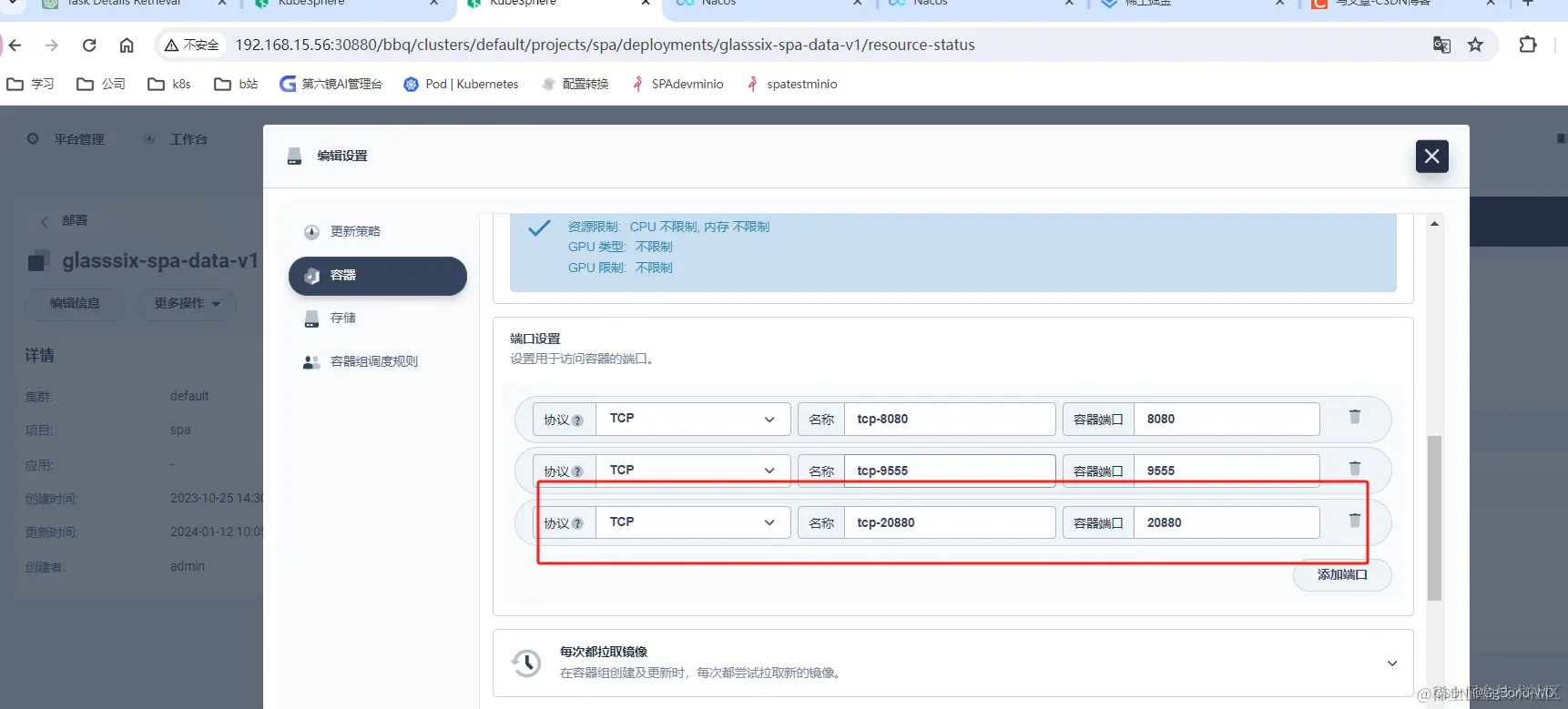
Task: Open 配置转换 bookmark
Action: pos(575,84)
